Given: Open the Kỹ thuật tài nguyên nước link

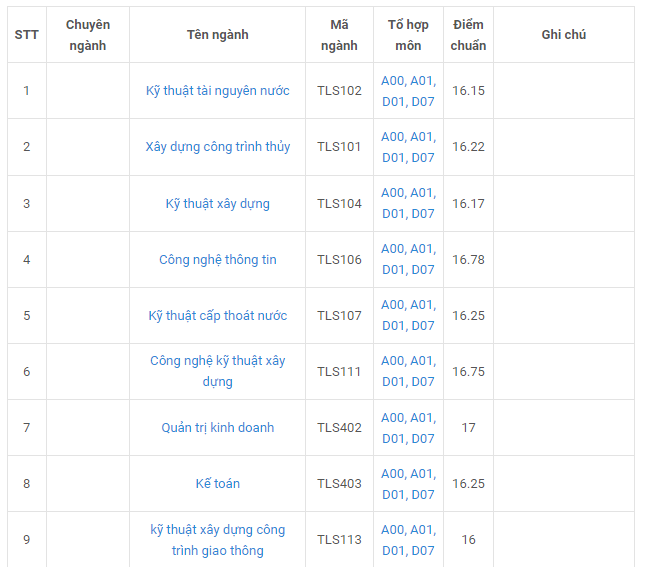Looking at the screenshot, I should click(217, 91).
